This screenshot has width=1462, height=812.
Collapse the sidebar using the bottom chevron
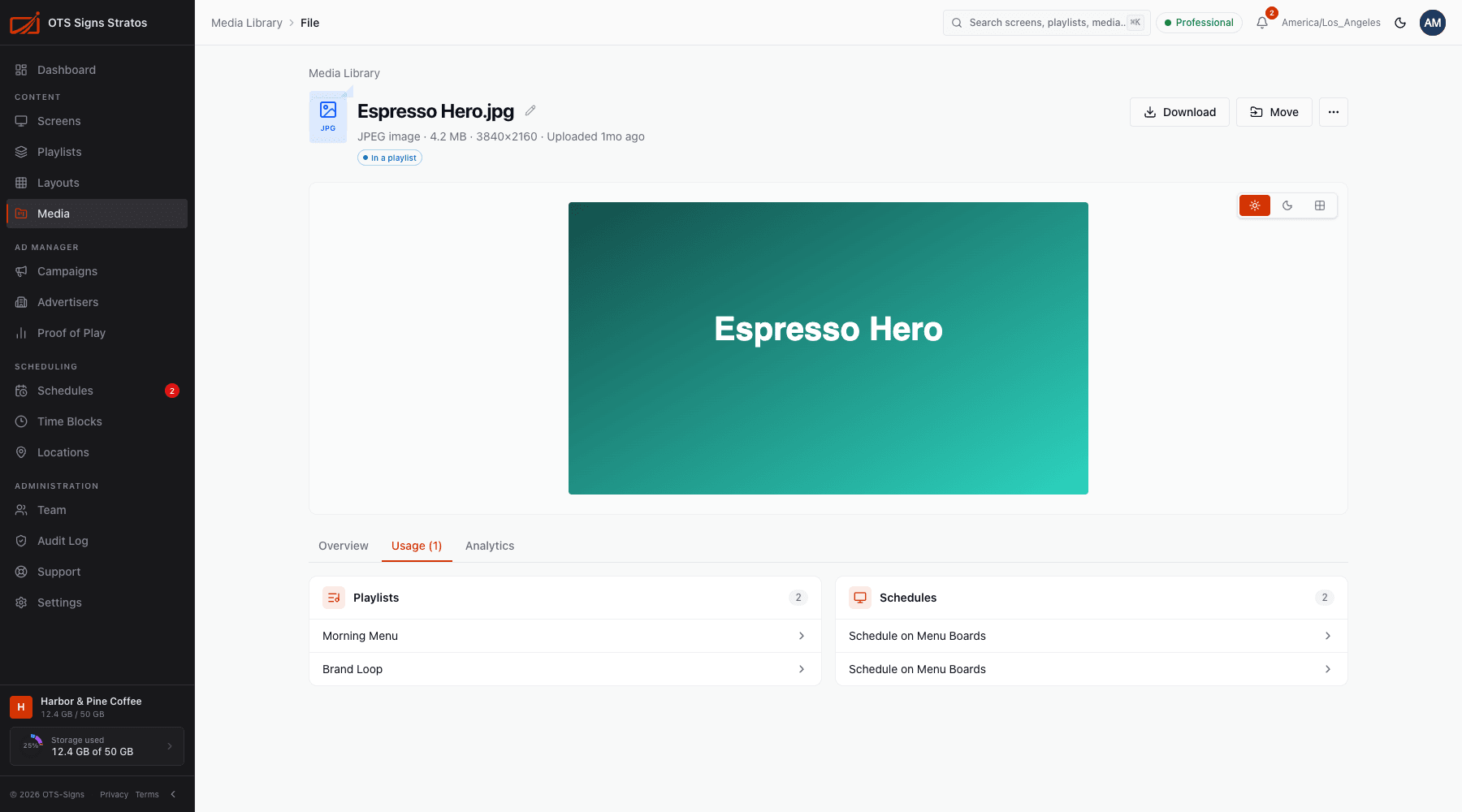click(173, 794)
